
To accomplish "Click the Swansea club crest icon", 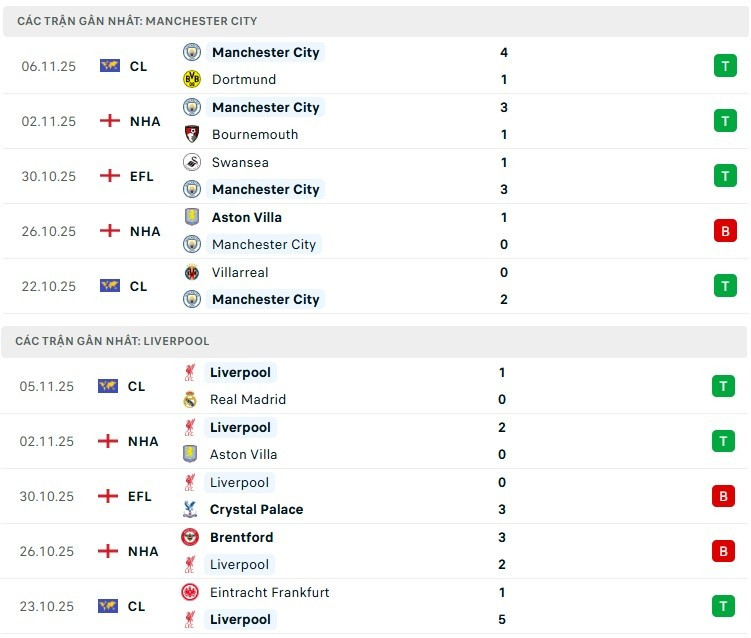I will click(192, 162).
